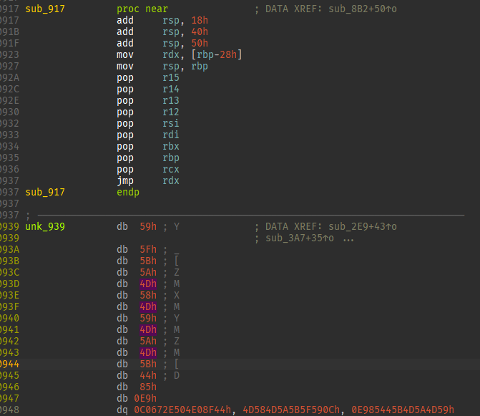The height and width of the screenshot is (416, 480).
Task: Open the sub_8B2+50 data xref link
Action: pos(362,9)
